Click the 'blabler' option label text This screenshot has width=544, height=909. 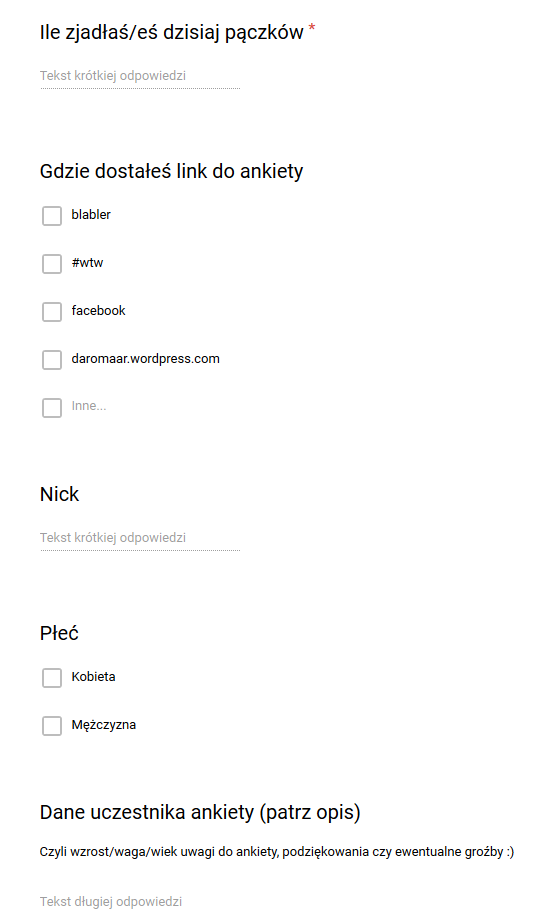(x=91, y=214)
